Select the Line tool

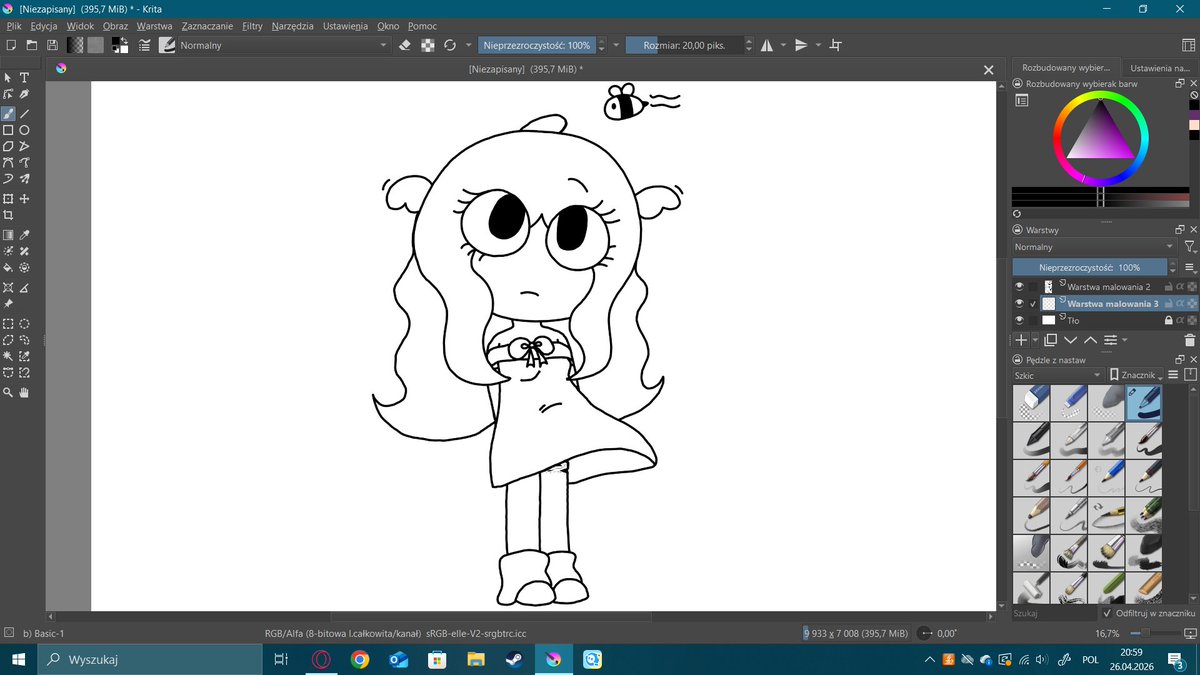click(x=24, y=114)
